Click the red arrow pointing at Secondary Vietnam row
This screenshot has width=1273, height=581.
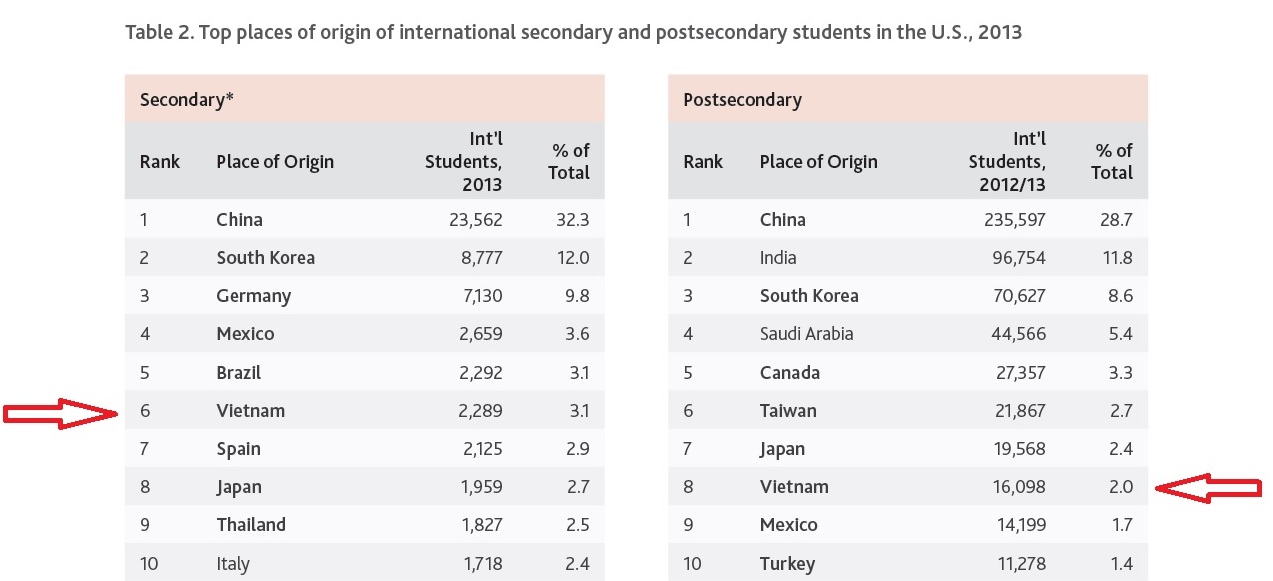click(x=62, y=412)
